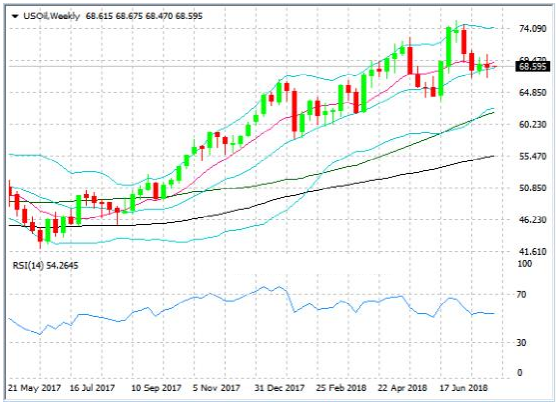This screenshot has width=560, height=404.
Task: Click the black 68.595 current price tag
Action: (533, 66)
